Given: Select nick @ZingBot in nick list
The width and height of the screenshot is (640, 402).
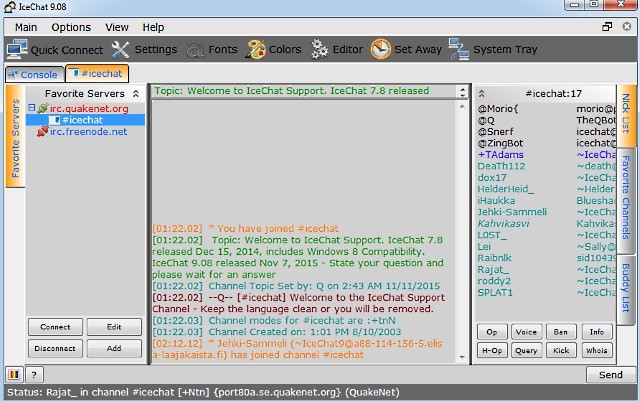Looking at the screenshot, I should [x=500, y=143].
